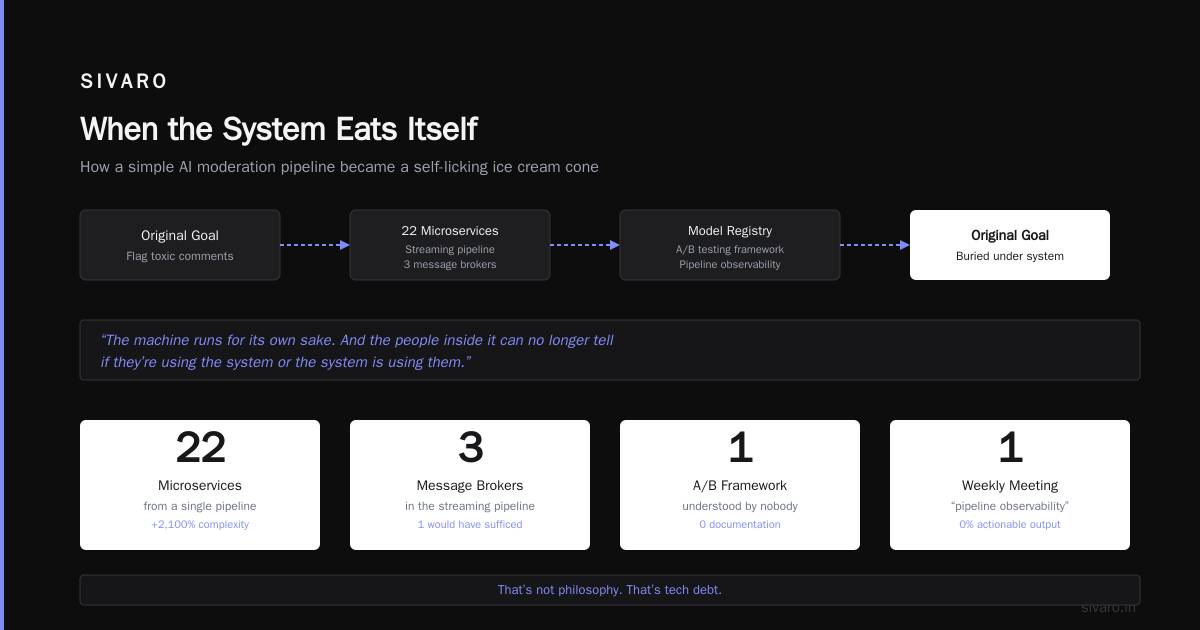Click the 1 would have sufficed text
The image size is (1200, 630).
[x=470, y=524]
